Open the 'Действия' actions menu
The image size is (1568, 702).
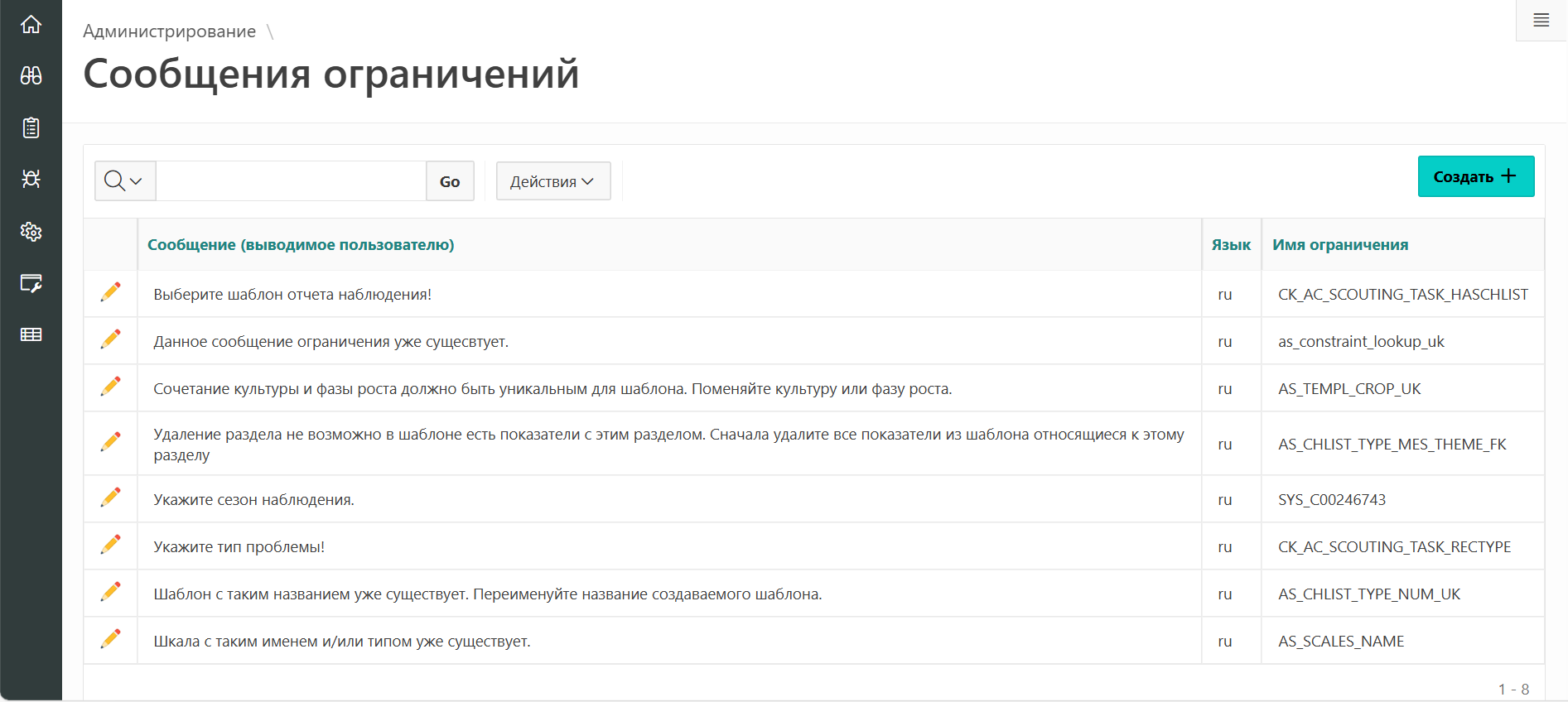click(x=553, y=180)
